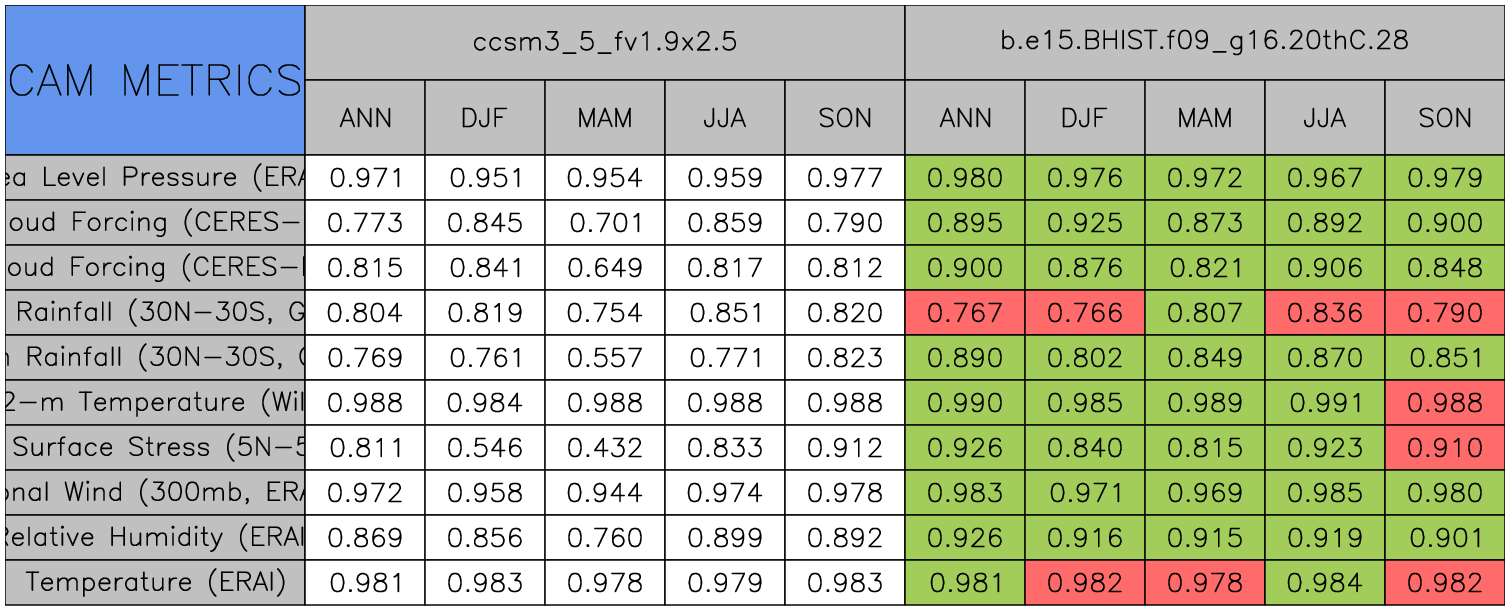The width and height of the screenshot is (1510, 611).
Task: Click the Surface Stress row label
Action: tap(155, 448)
